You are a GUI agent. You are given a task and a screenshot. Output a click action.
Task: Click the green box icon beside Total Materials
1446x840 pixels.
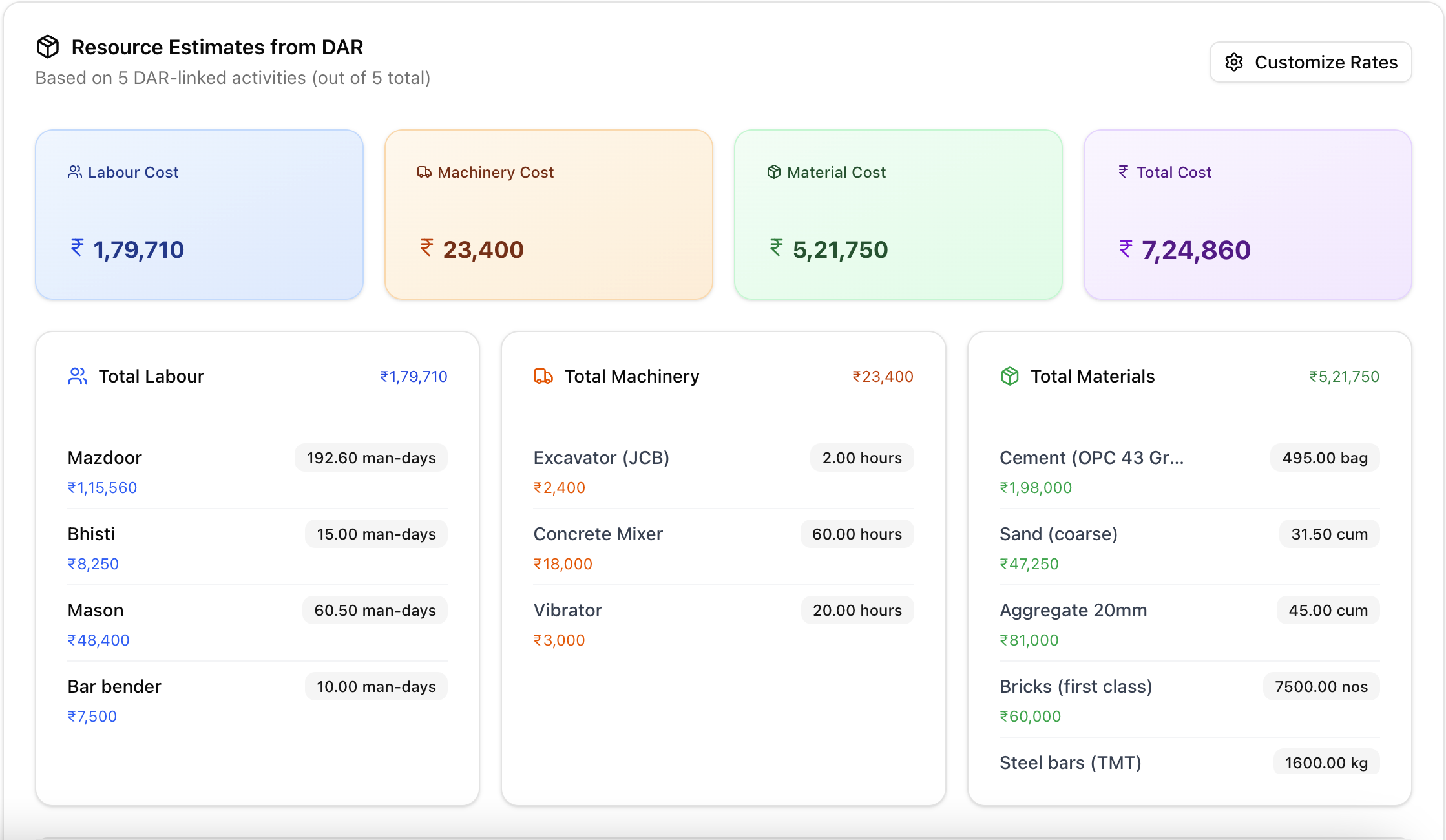[x=1010, y=376]
